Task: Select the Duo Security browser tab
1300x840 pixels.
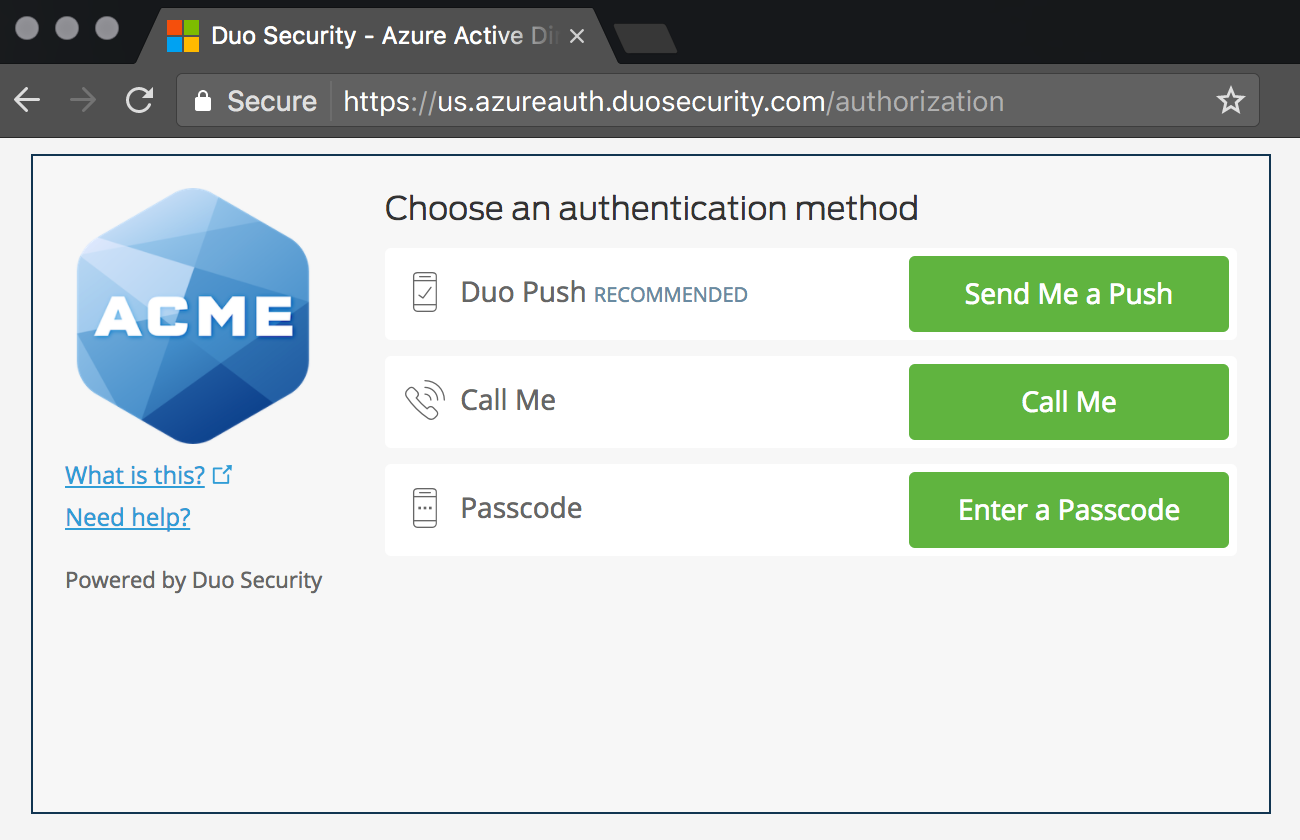Action: (360, 36)
